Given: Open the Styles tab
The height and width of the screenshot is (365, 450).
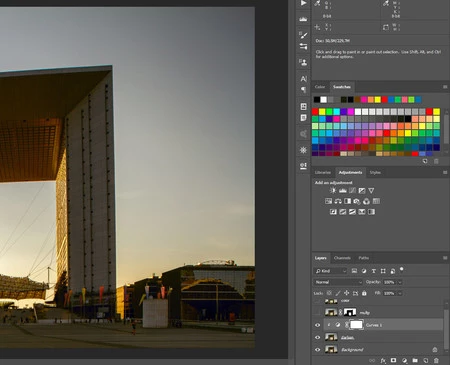Looking at the screenshot, I should [x=375, y=173].
